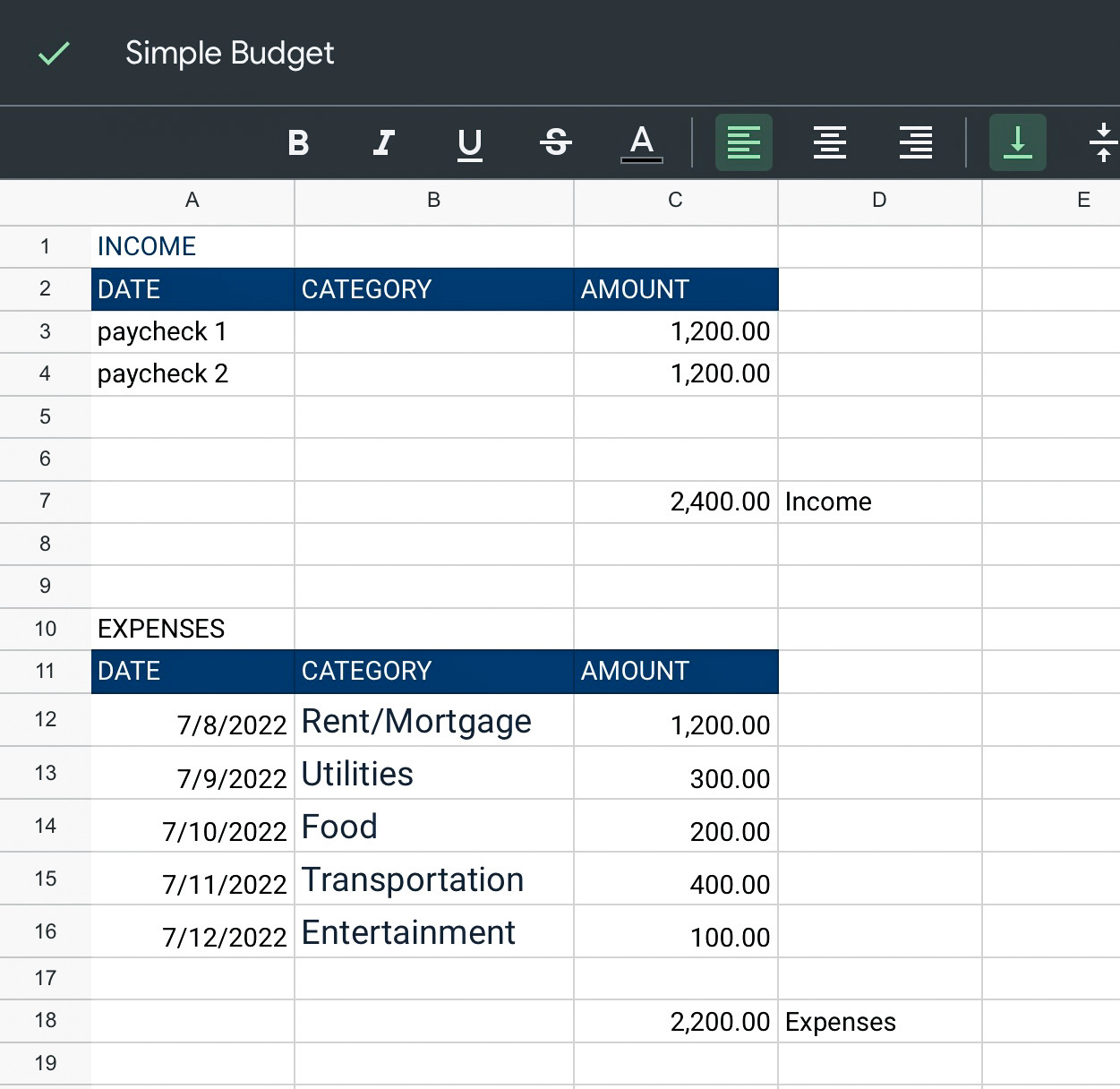This screenshot has width=1120, height=1089.
Task: Select the right align option
Action: click(915, 141)
